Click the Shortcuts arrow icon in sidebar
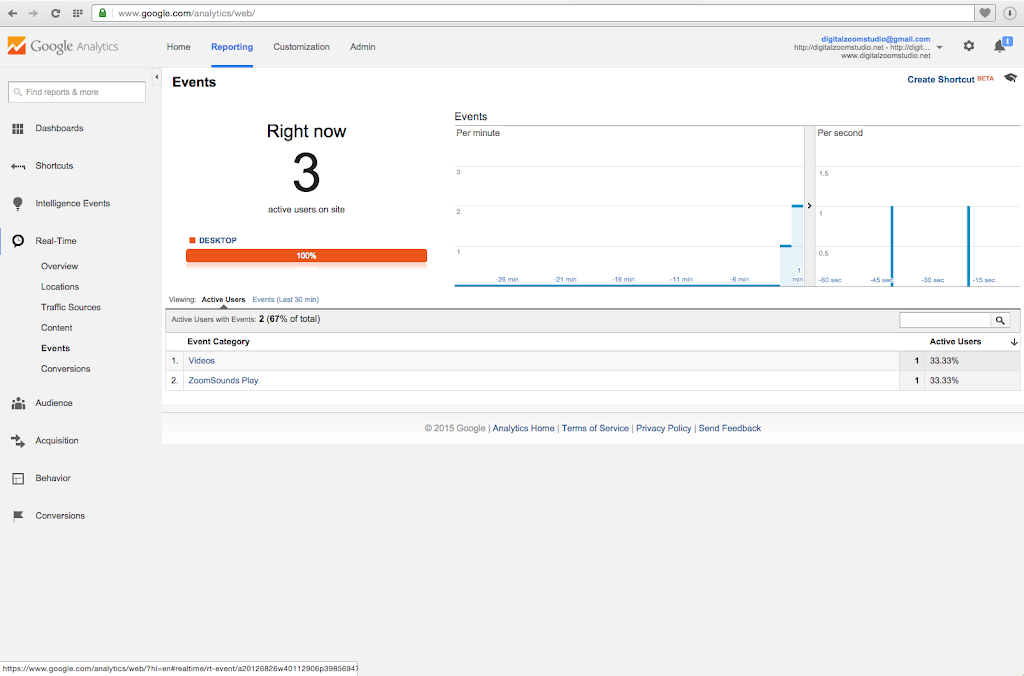The image size is (1024, 676). [18, 167]
